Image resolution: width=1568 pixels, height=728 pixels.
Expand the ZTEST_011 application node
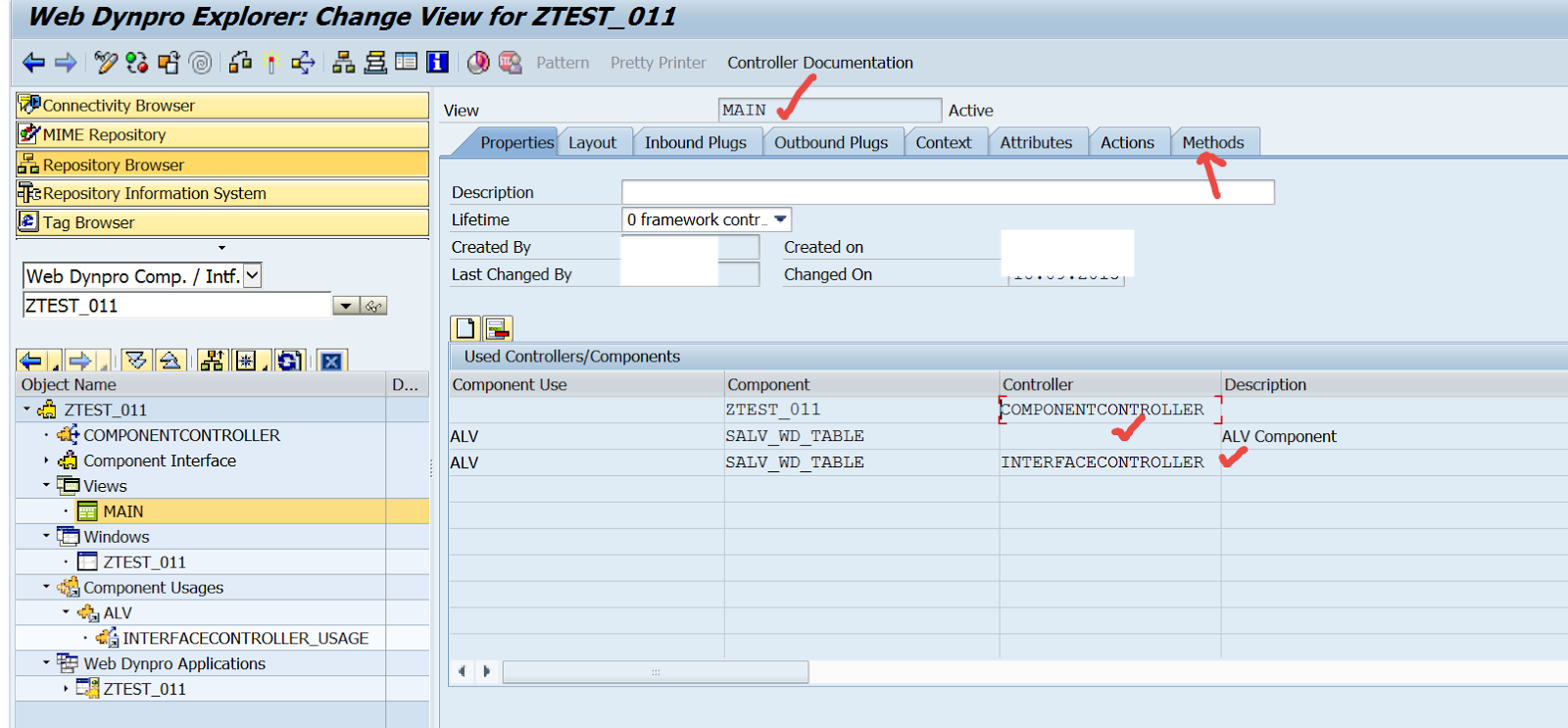coord(66,690)
